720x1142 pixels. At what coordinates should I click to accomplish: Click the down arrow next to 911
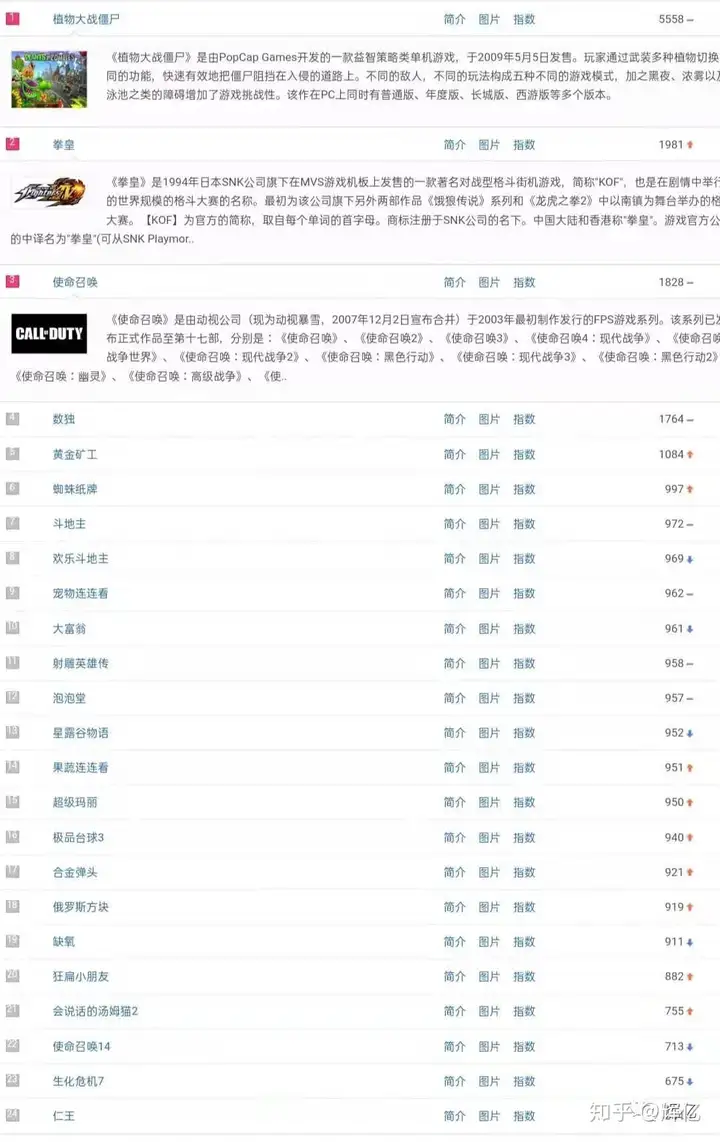coord(690,942)
